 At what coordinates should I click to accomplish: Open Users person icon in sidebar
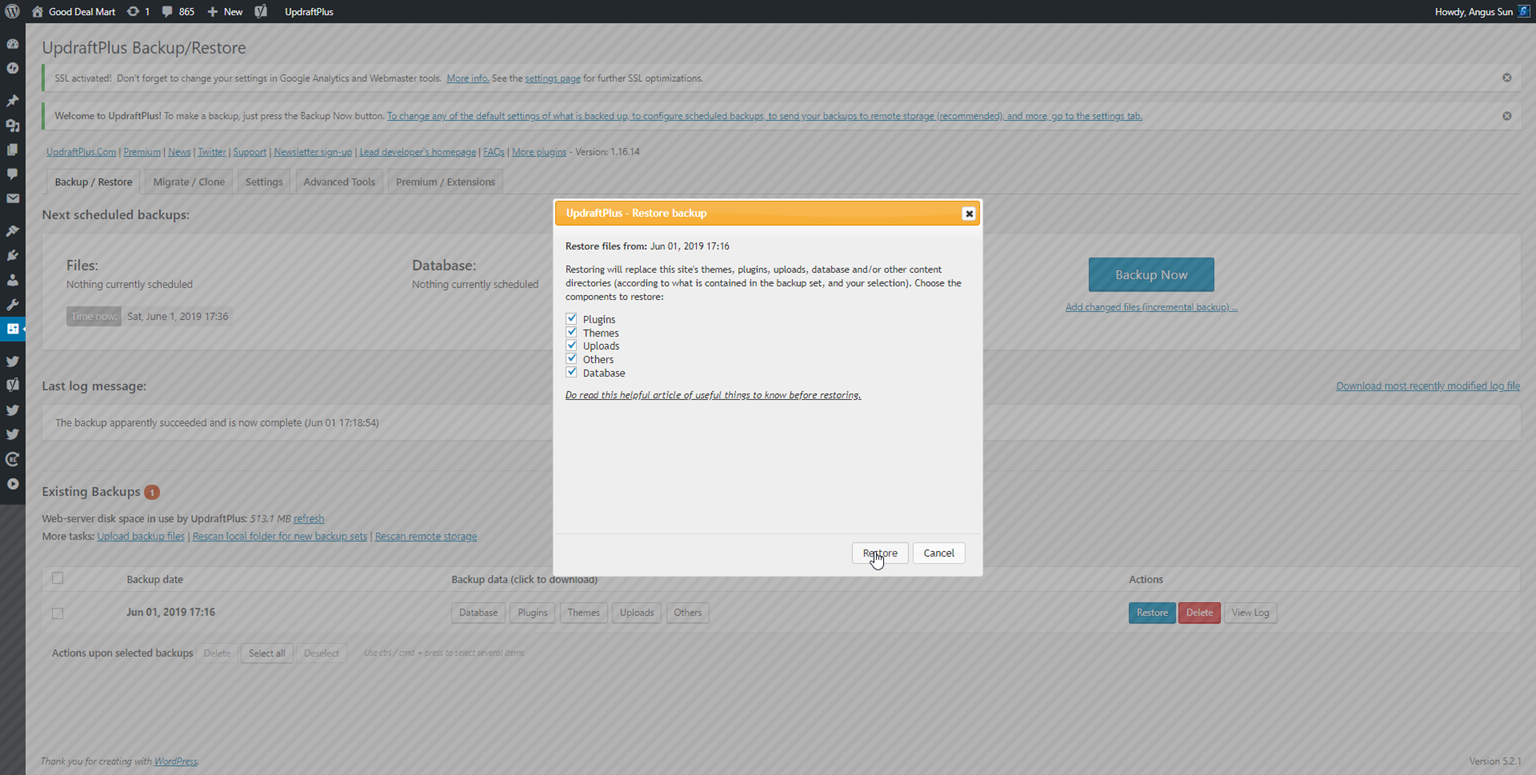coord(12,280)
